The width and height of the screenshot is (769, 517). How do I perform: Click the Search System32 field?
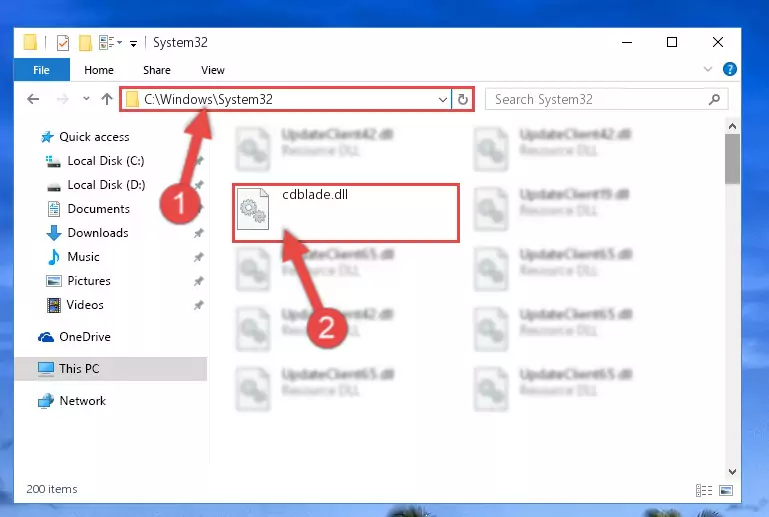pos(607,100)
